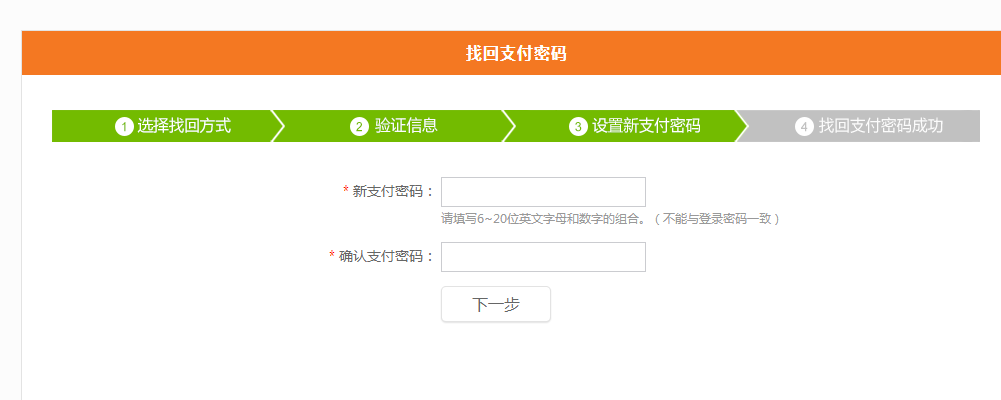The image size is (1001, 400).
Task: Click the gray step 4 number circle
Action: (x=804, y=126)
